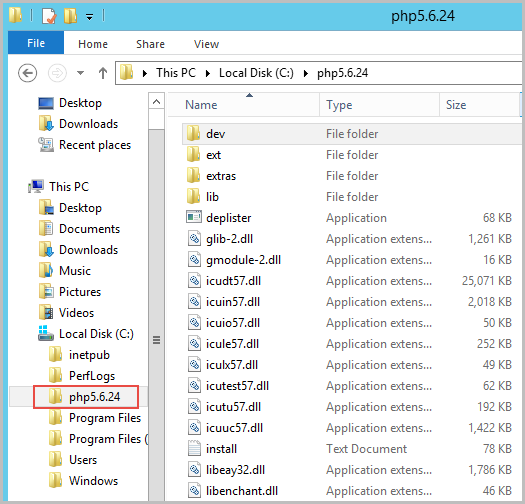Go up one folder level
Image resolution: width=525 pixels, height=504 pixels.
(103, 73)
